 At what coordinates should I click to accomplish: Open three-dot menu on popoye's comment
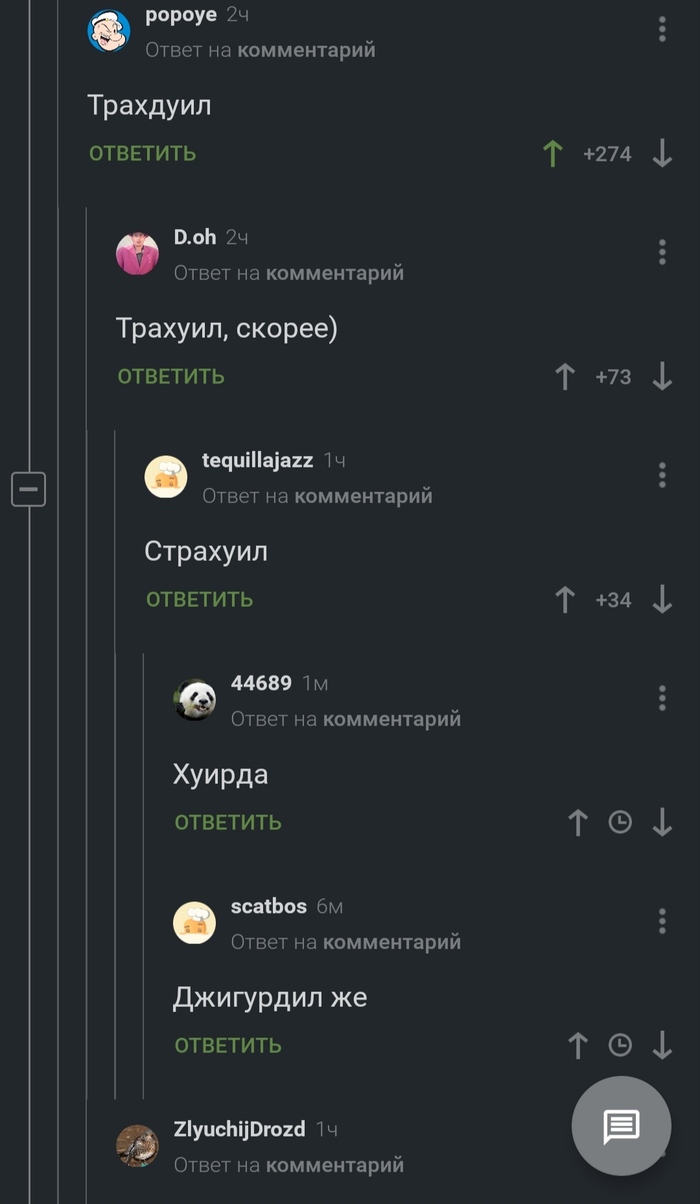point(662,29)
